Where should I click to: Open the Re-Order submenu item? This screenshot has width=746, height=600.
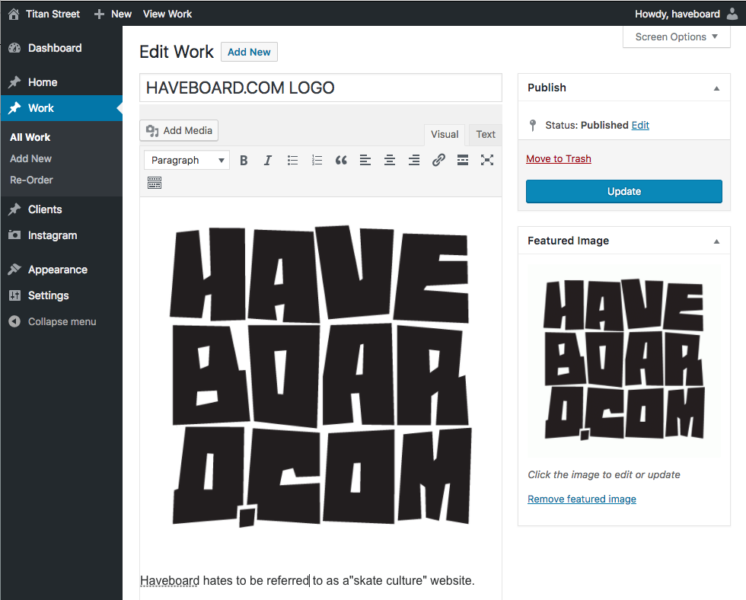[31, 180]
